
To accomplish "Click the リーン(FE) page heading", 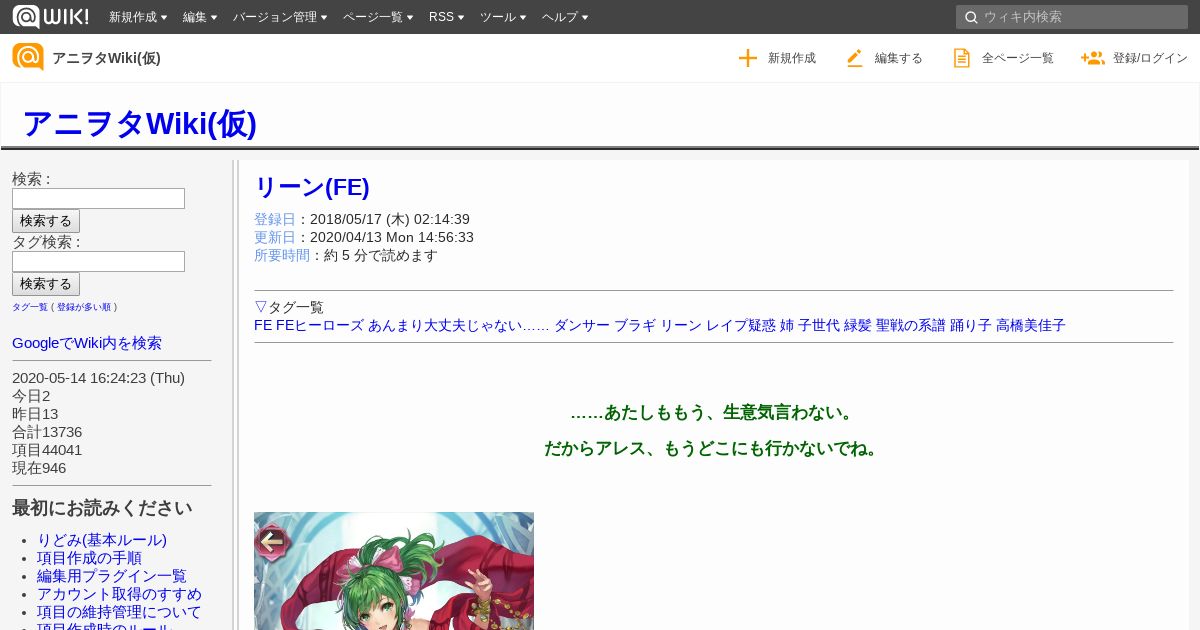I will point(312,187).
